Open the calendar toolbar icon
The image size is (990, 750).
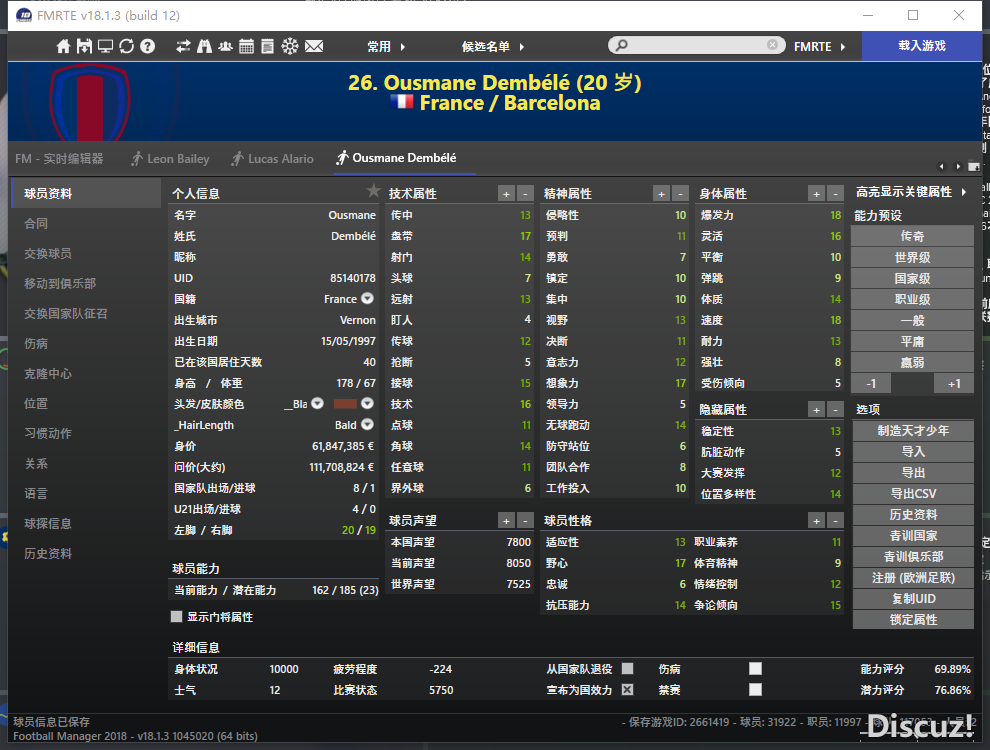coord(246,46)
